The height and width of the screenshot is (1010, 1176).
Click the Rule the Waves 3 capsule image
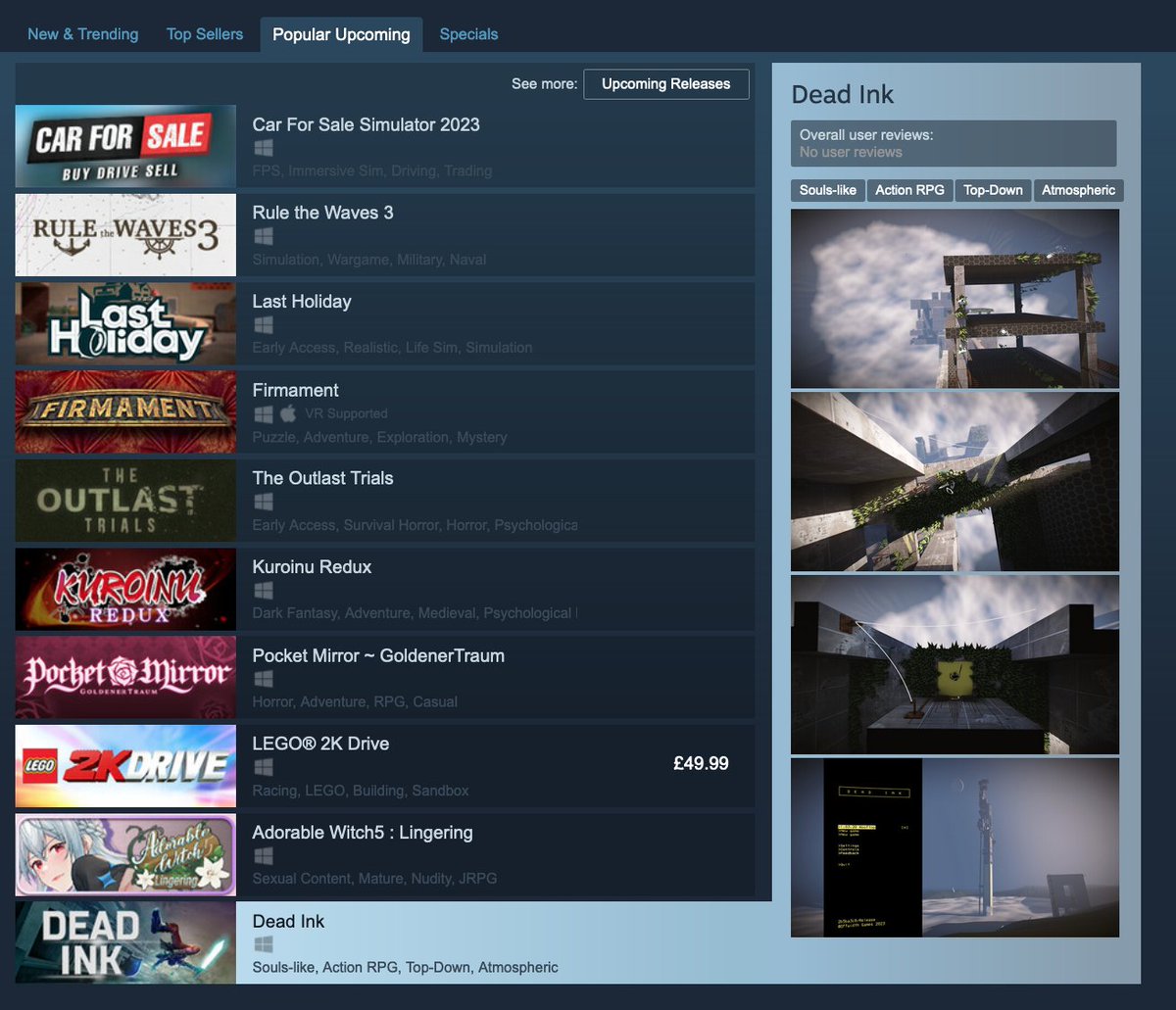125,234
